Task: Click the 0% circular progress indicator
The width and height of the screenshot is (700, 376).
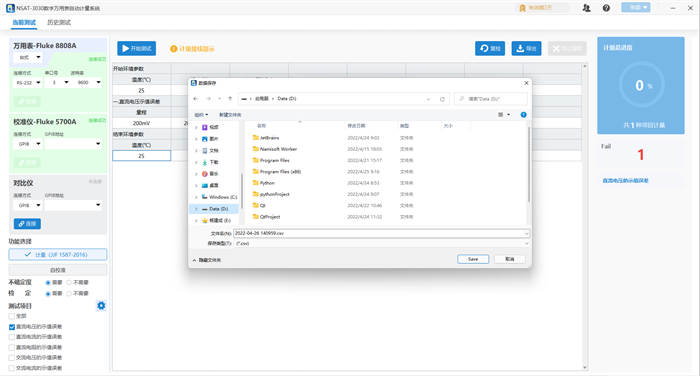Action: pyautogui.click(x=642, y=85)
